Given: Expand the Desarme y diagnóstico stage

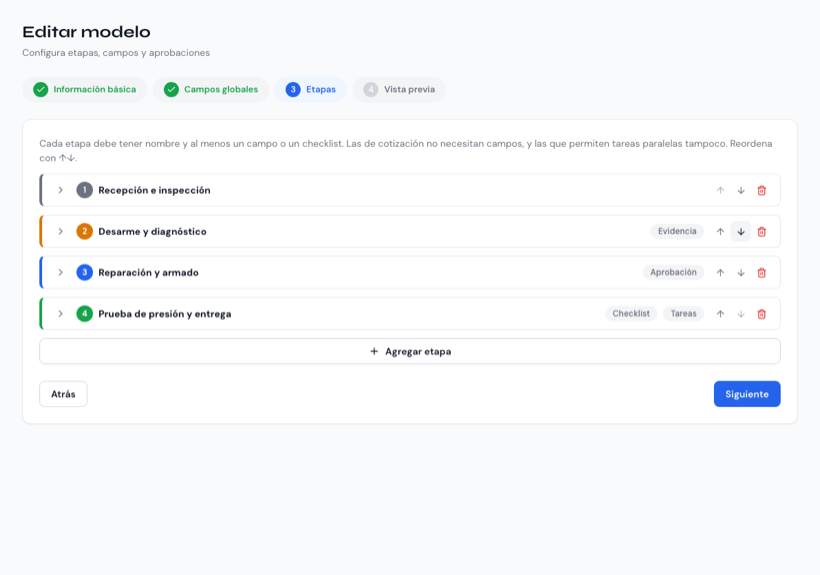Looking at the screenshot, I should pyautogui.click(x=61, y=231).
